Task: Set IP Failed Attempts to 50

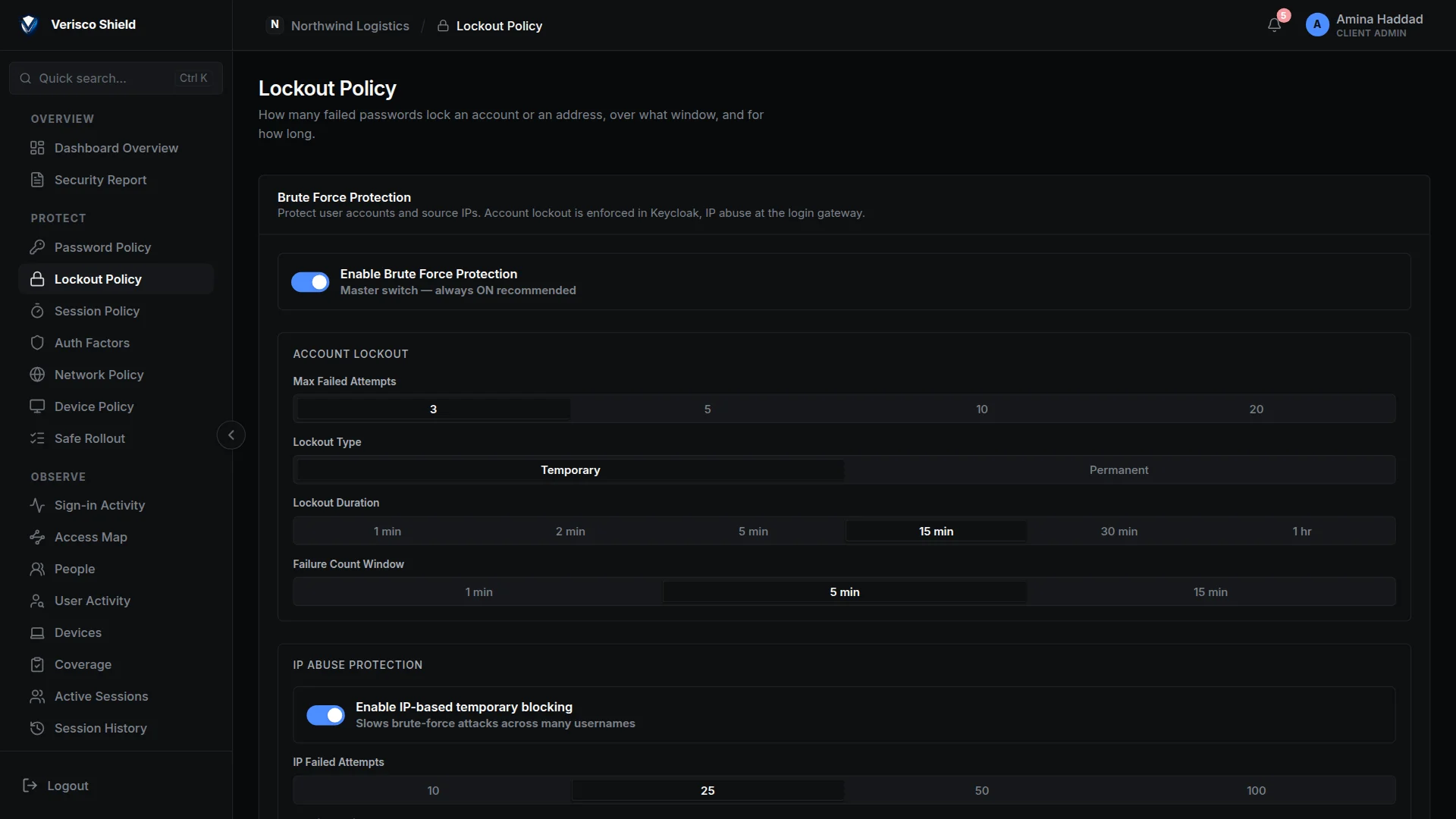Action: coord(981,790)
